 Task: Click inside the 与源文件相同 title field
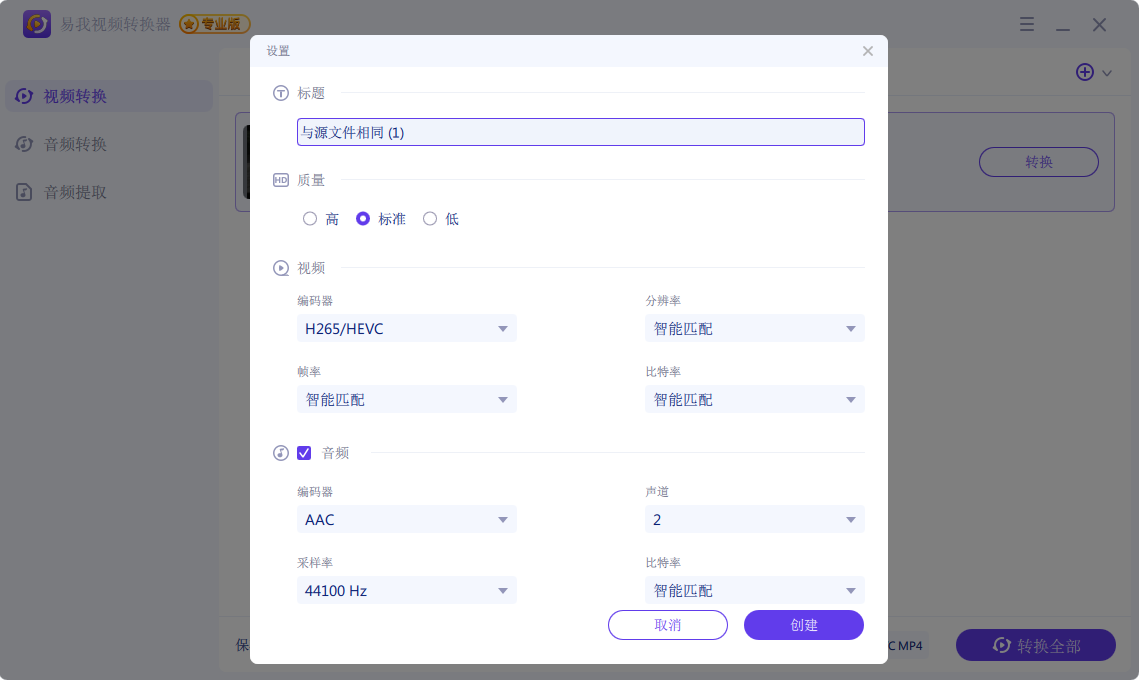click(580, 132)
